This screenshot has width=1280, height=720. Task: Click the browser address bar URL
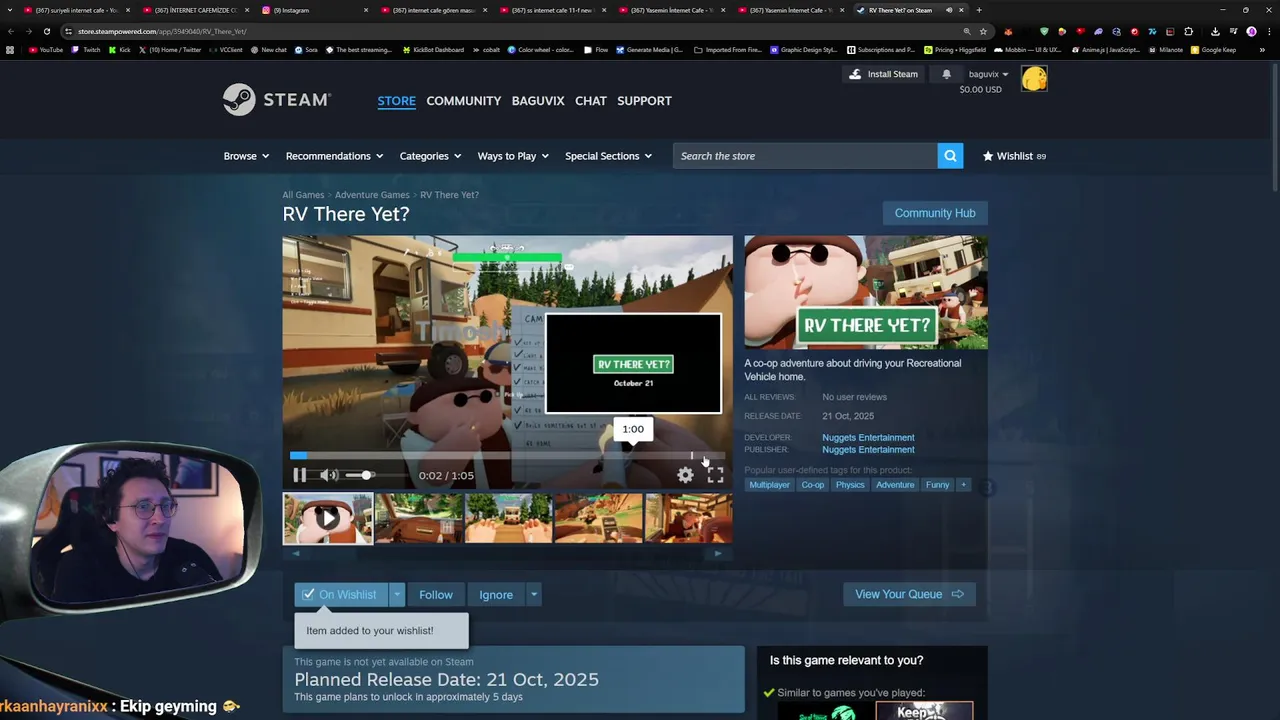(x=162, y=31)
